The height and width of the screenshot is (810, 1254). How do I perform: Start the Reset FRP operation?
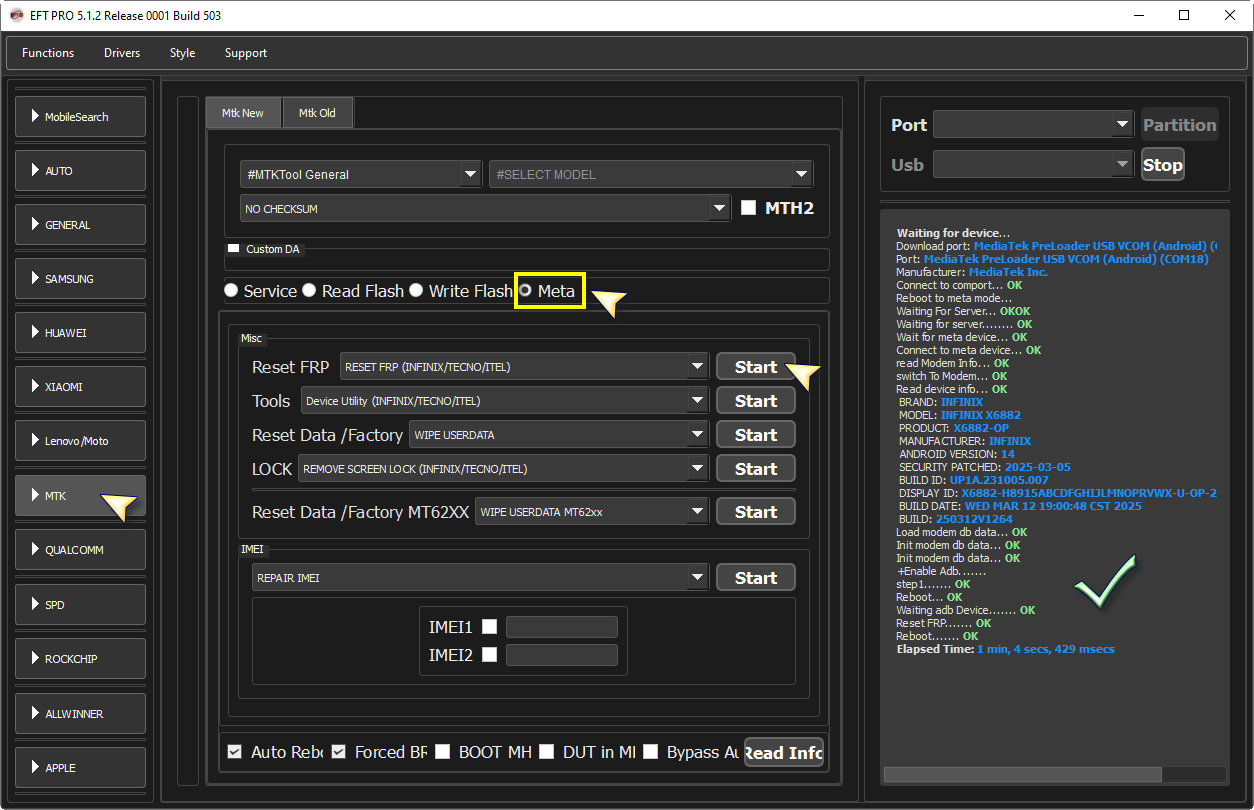click(x=756, y=367)
